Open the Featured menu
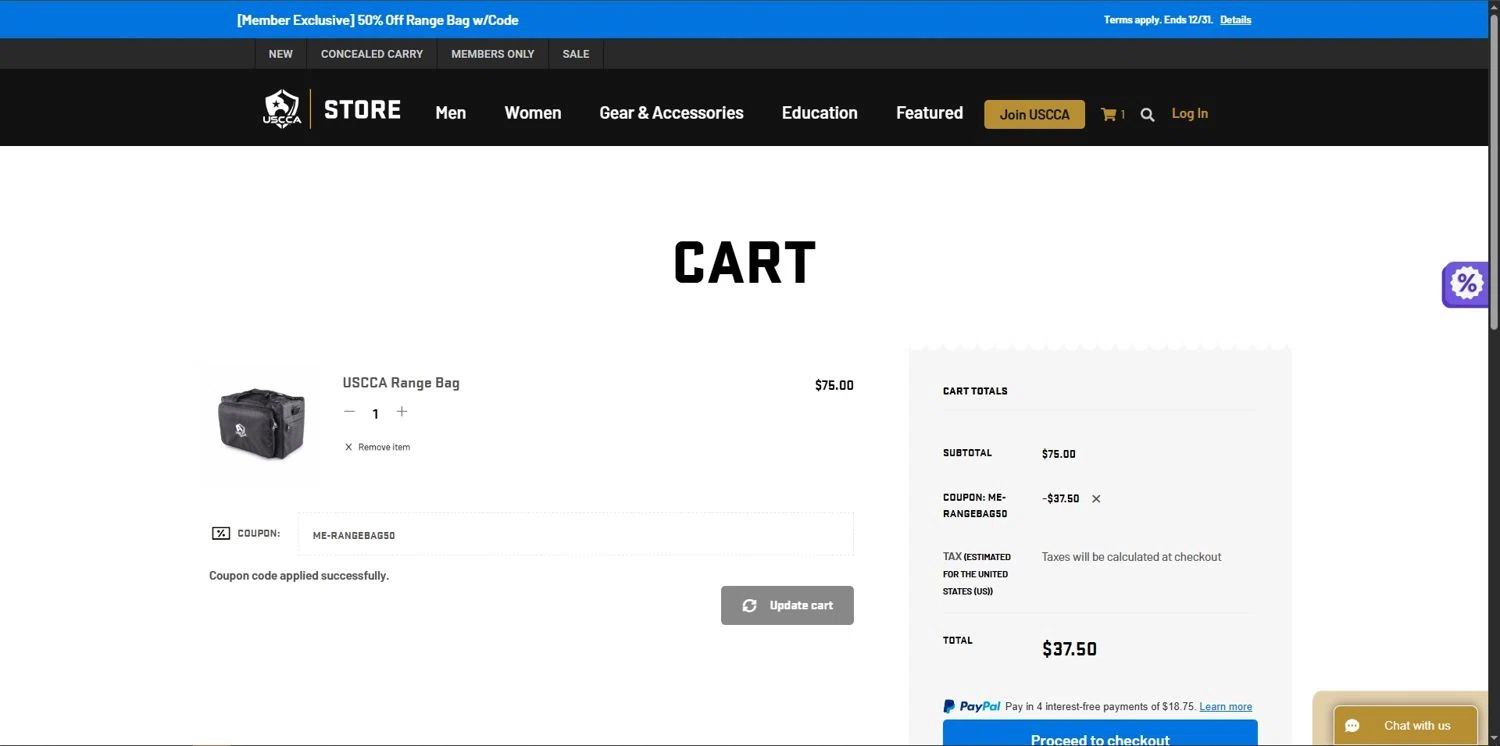 [x=929, y=113]
